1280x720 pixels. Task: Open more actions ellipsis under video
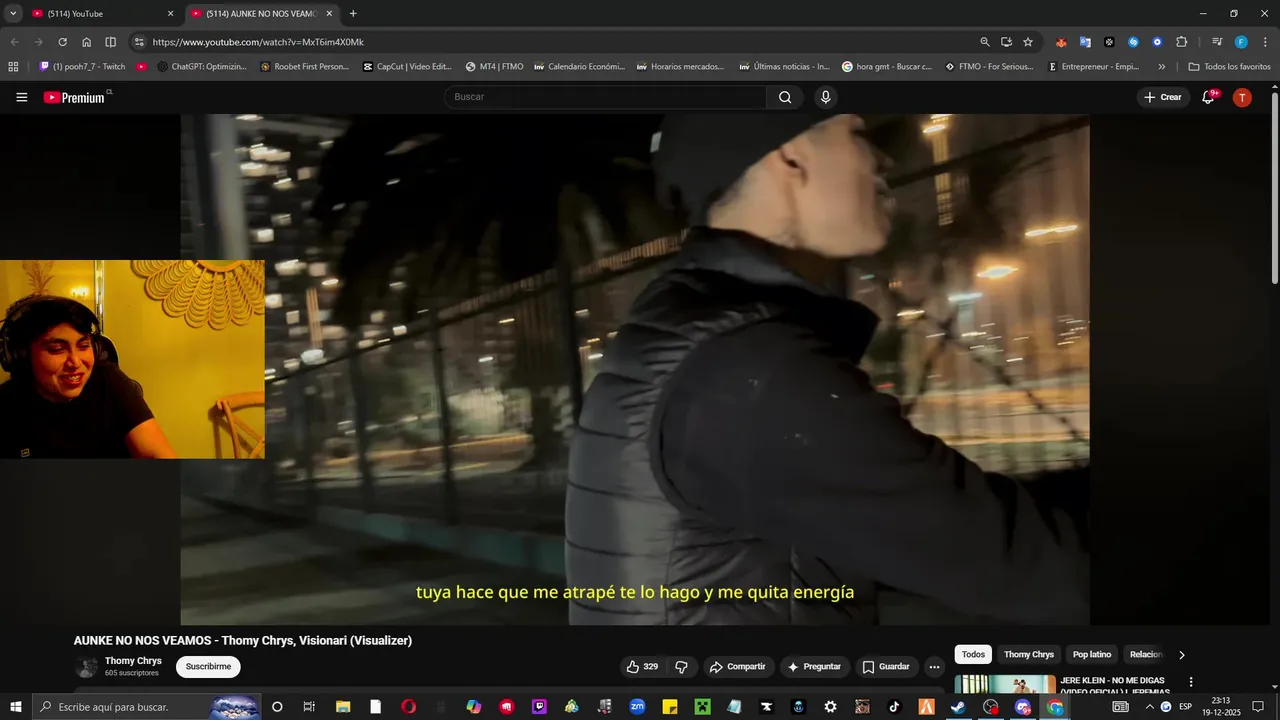tap(934, 667)
